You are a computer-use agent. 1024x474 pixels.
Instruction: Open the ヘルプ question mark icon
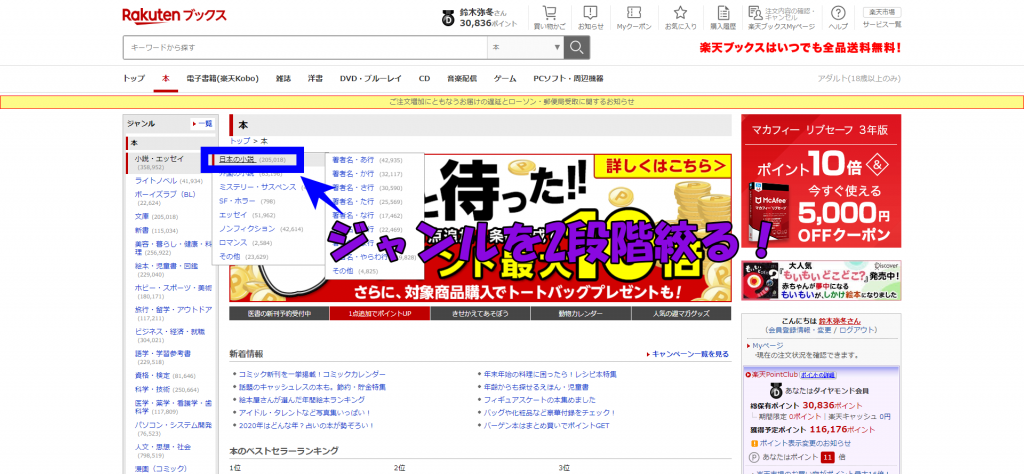point(838,18)
